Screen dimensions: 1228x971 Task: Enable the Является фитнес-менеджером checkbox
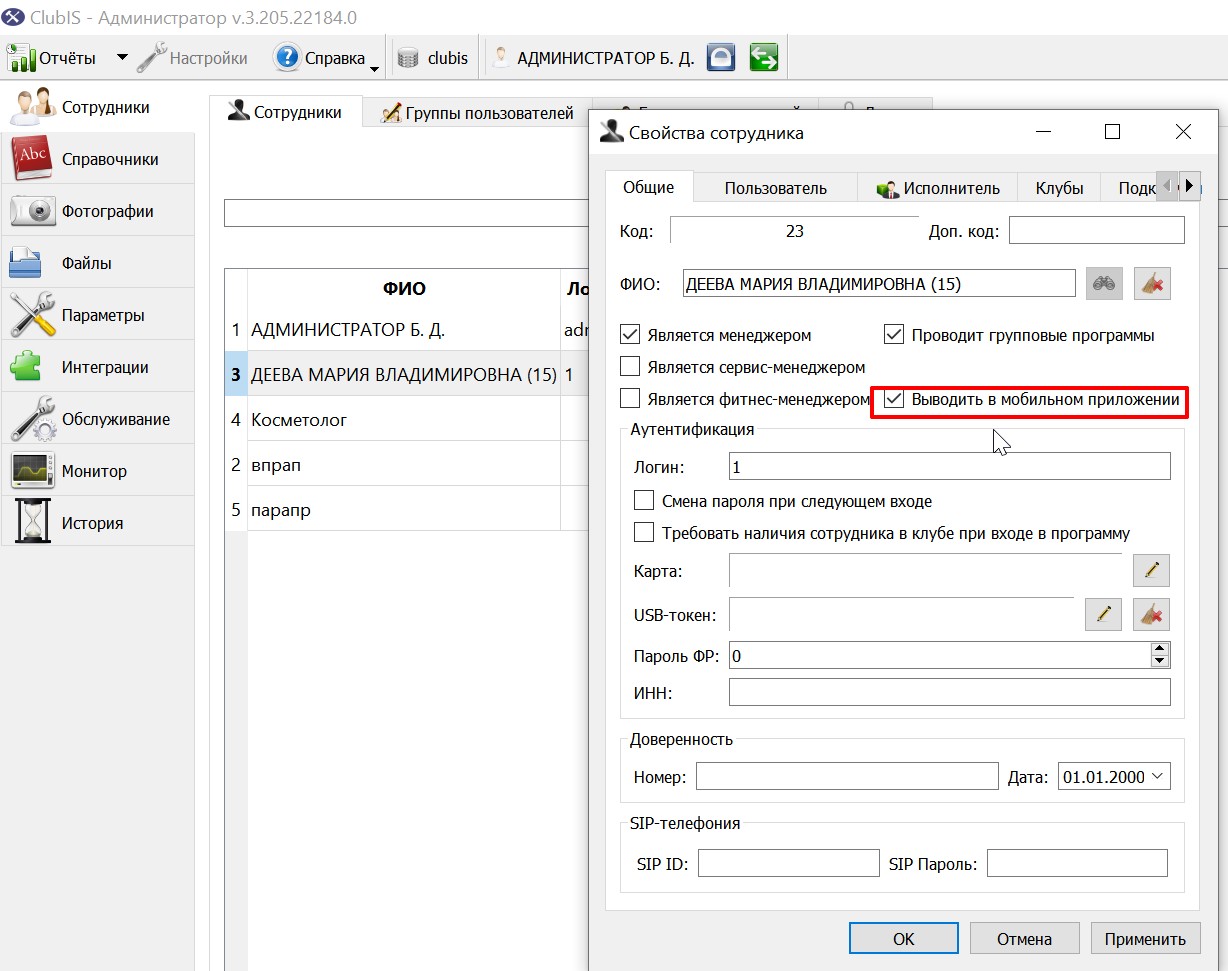tap(630, 399)
